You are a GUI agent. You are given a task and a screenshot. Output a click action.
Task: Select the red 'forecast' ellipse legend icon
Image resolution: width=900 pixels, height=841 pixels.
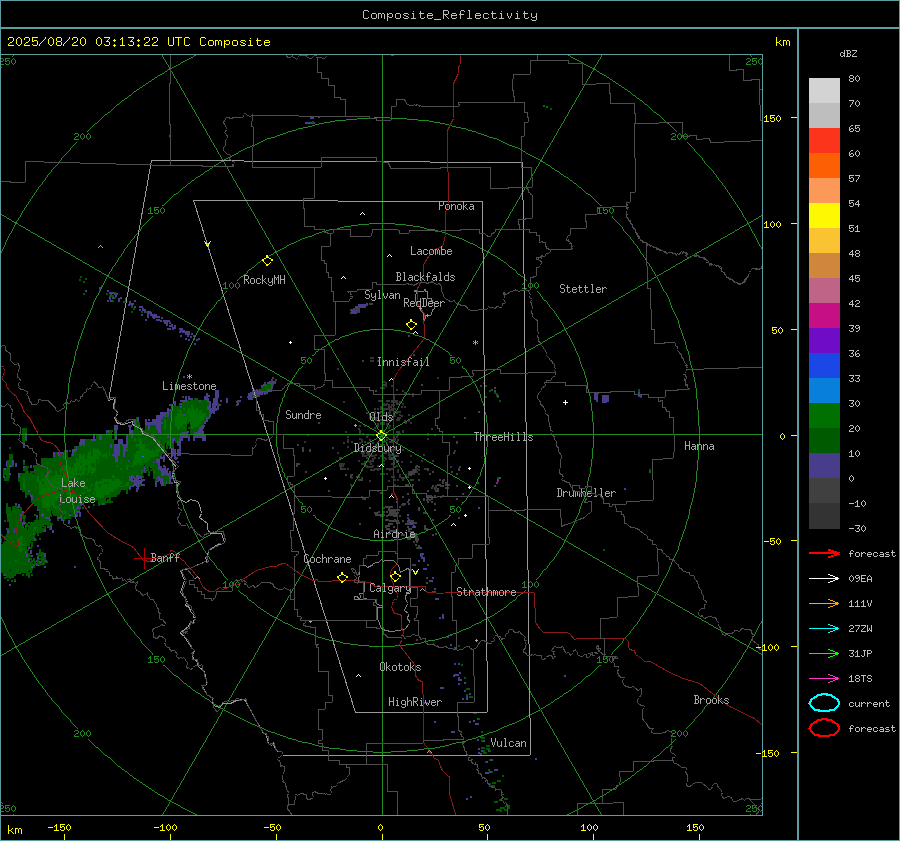[x=824, y=728]
